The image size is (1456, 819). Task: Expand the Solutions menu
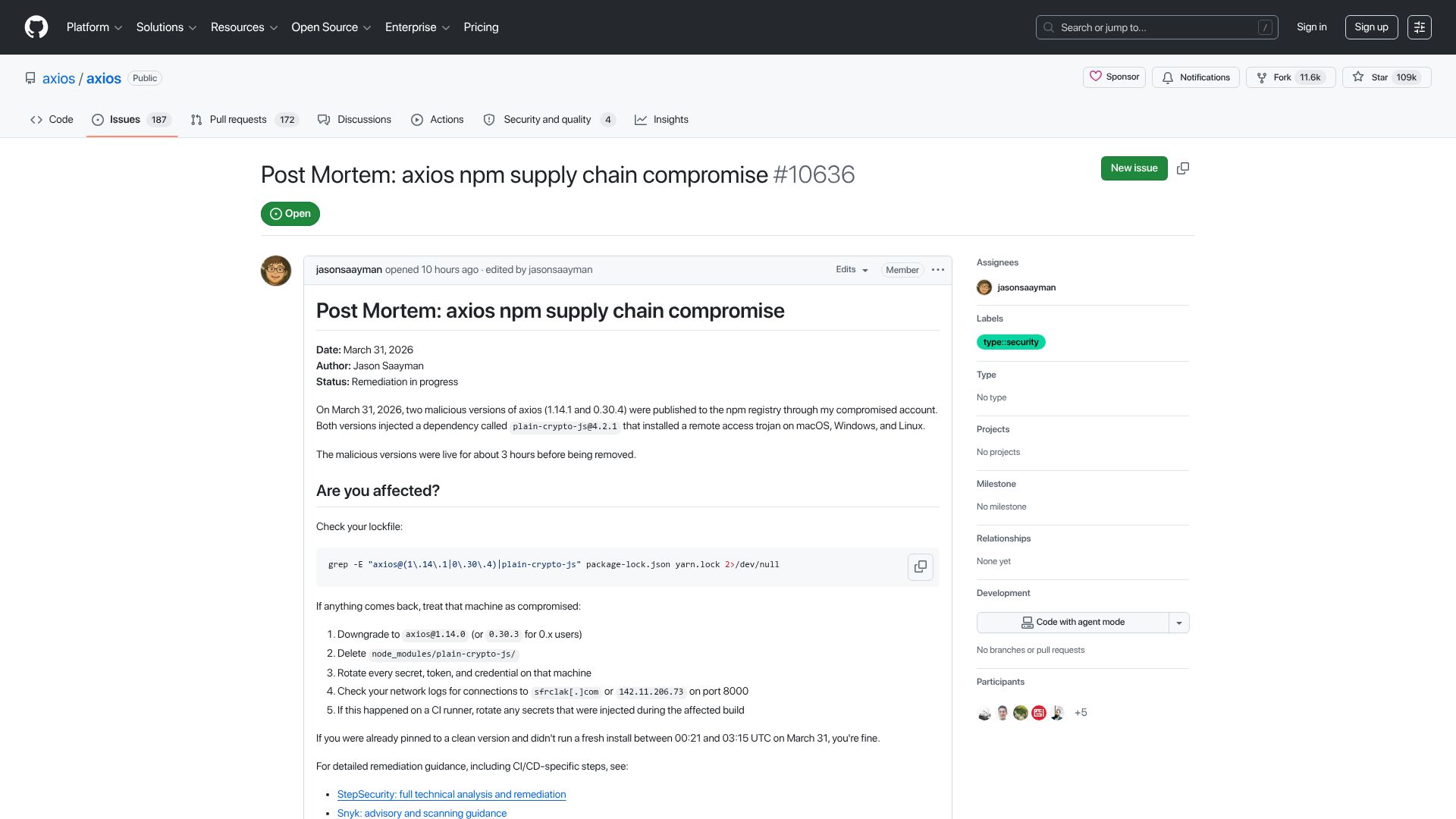point(166,27)
